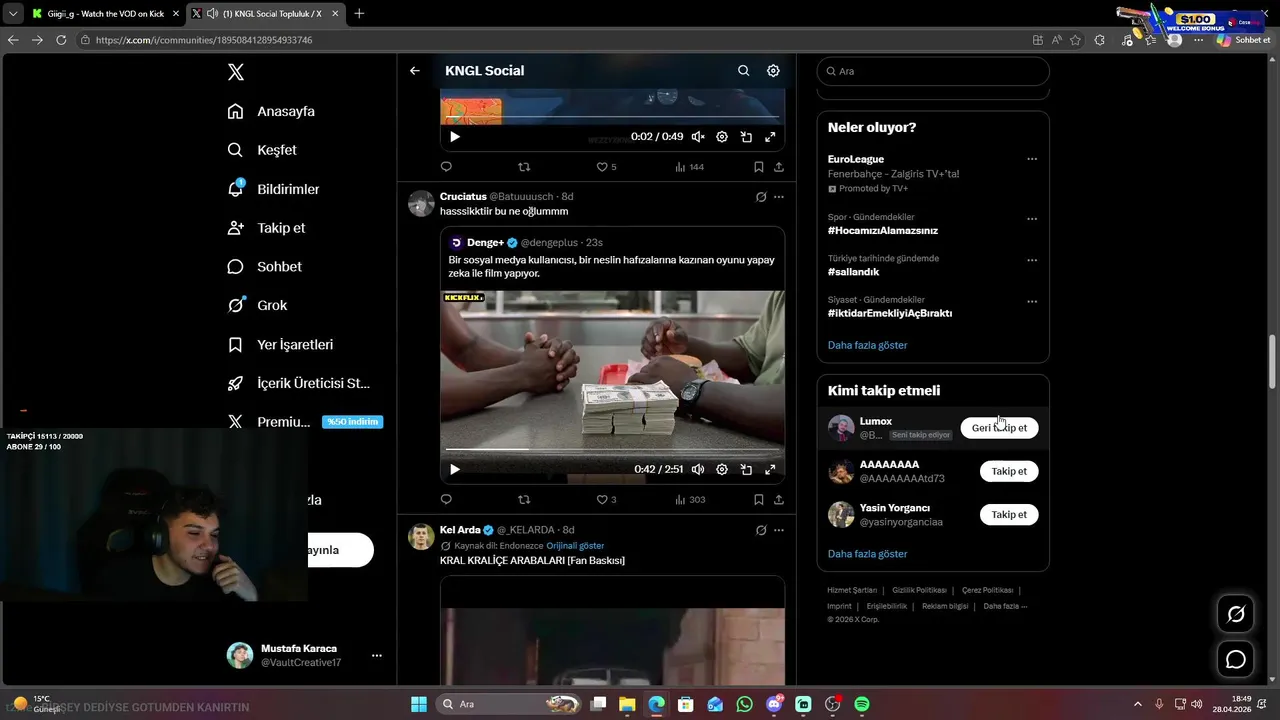This screenshot has width=1280, height=720.
Task: Follow AAAAAAAA with Takip et
Action: 1009,471
